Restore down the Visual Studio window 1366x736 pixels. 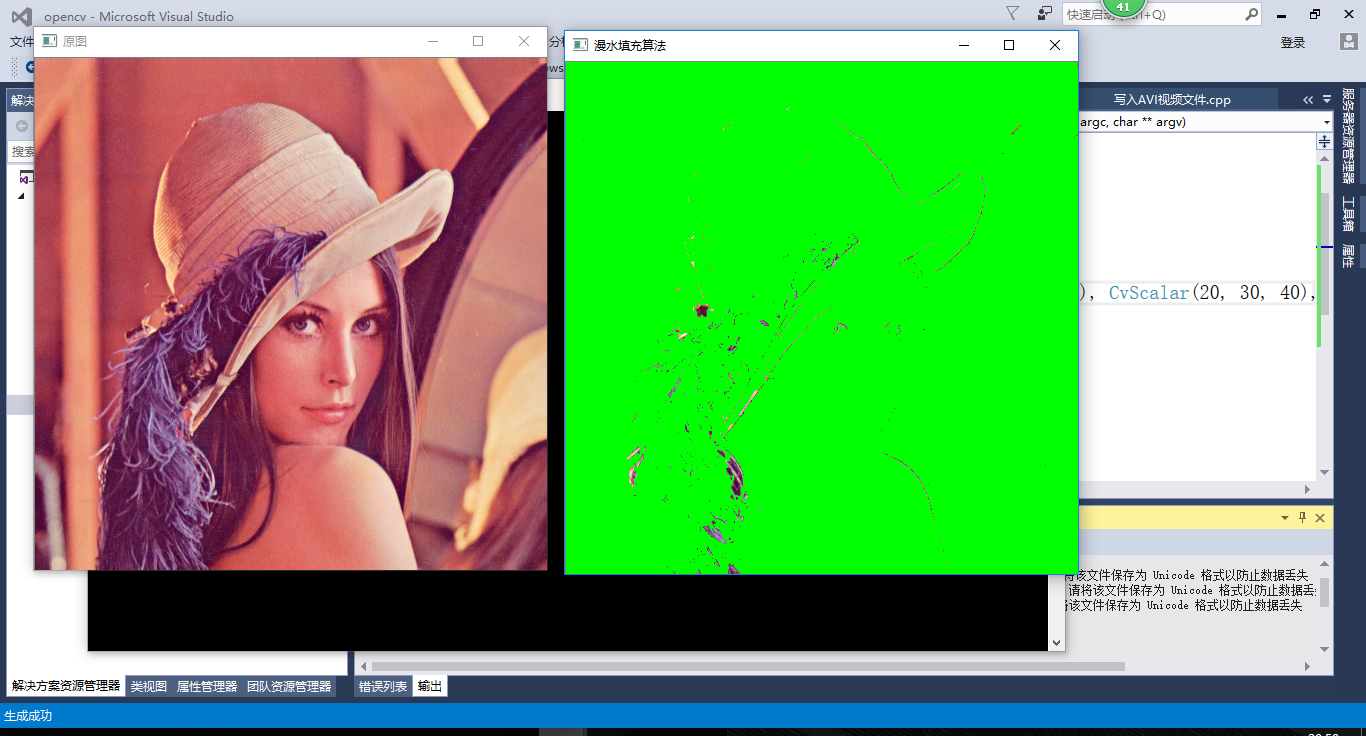(1315, 14)
